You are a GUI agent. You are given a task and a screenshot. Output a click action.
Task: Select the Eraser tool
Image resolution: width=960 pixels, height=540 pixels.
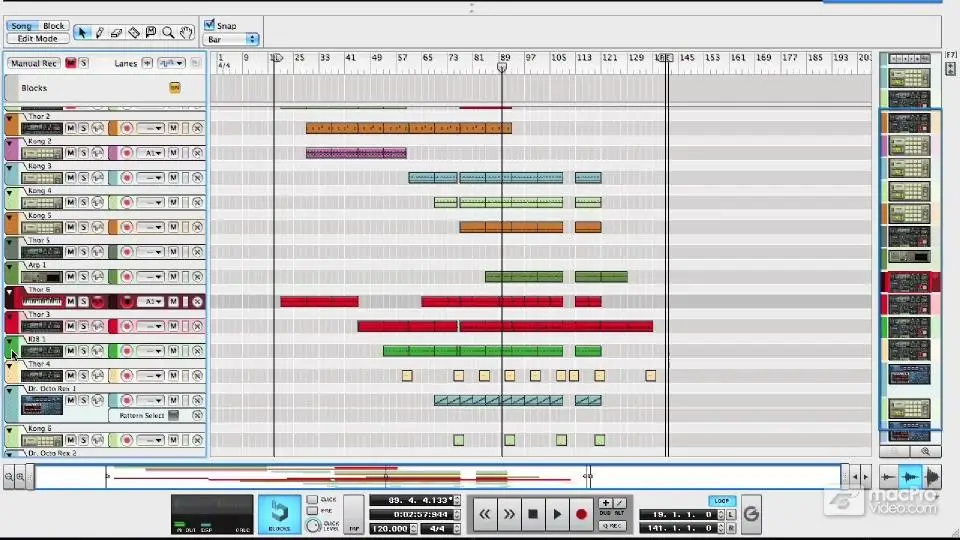coord(116,32)
